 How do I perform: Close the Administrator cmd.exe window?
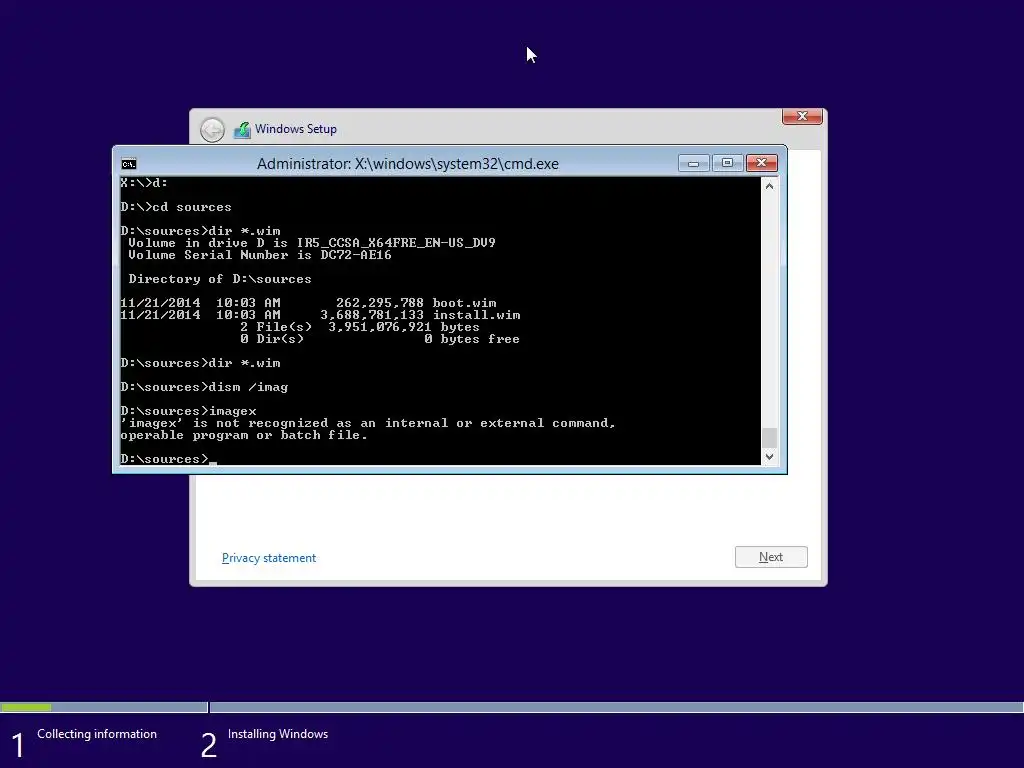click(x=761, y=163)
